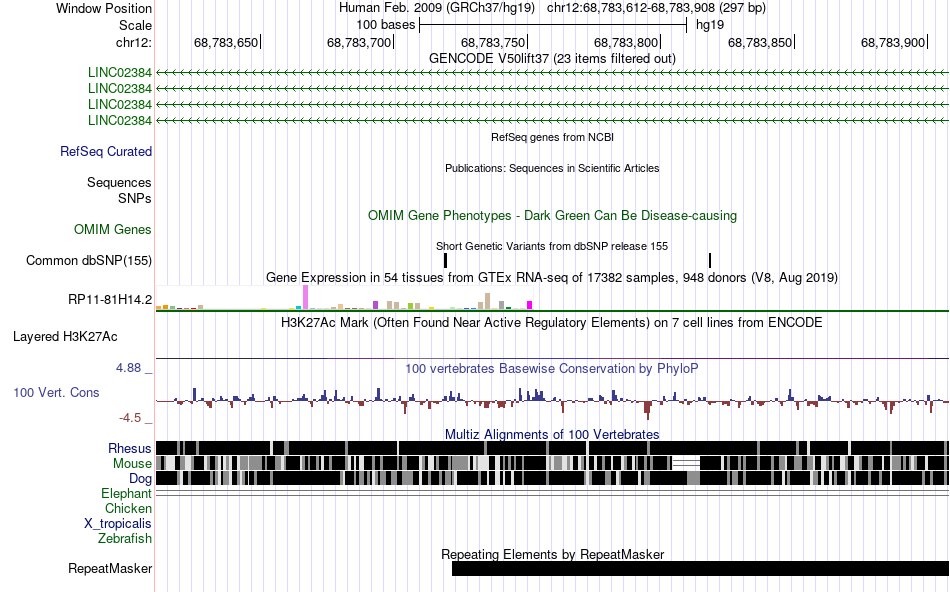950x592 pixels.
Task: Click the X_tropicalis alignment label
Action: tap(118, 524)
